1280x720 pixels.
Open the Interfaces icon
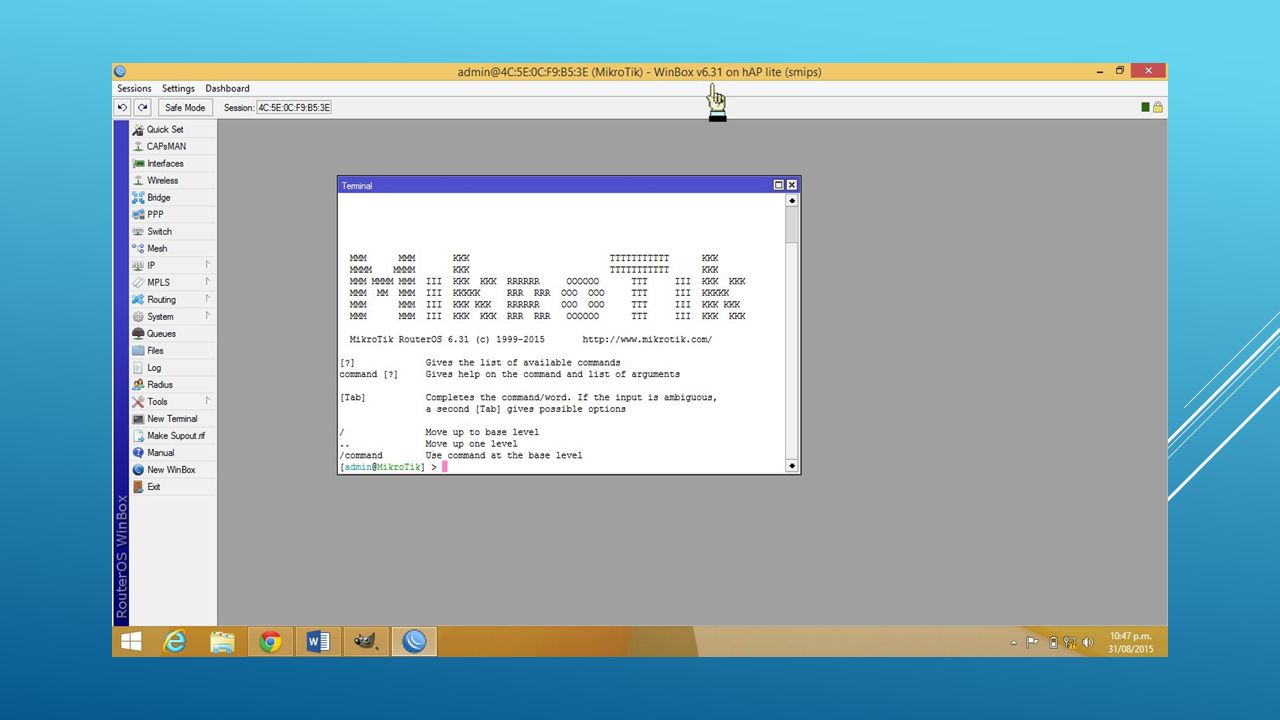(x=138, y=164)
